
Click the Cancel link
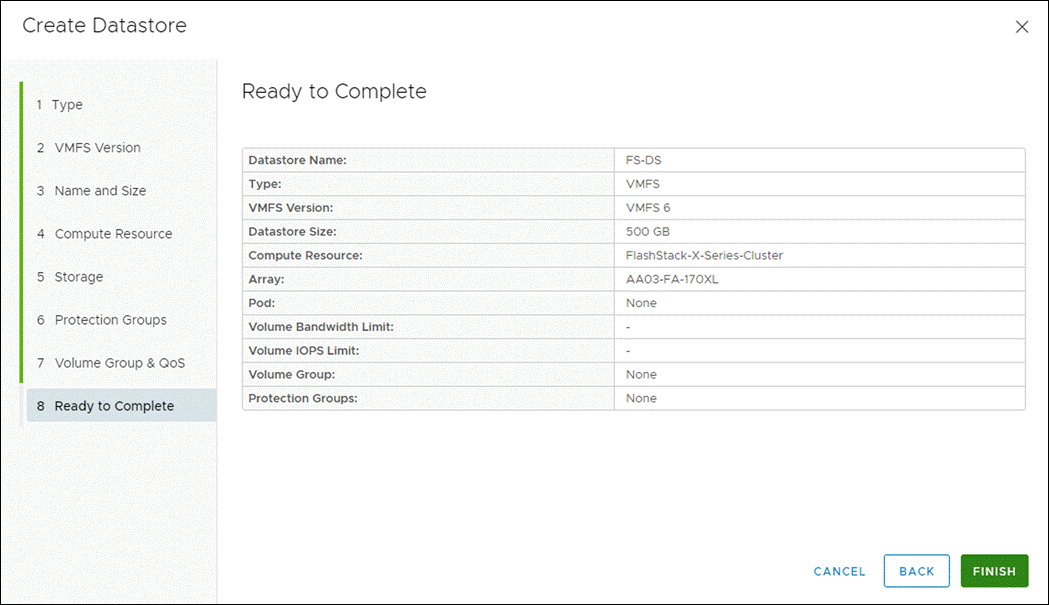click(838, 571)
